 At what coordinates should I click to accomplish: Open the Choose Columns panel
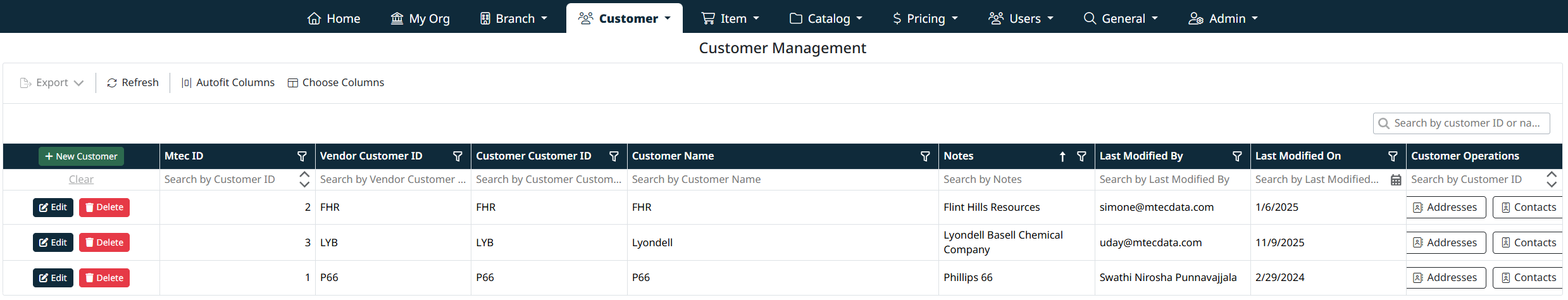point(336,83)
